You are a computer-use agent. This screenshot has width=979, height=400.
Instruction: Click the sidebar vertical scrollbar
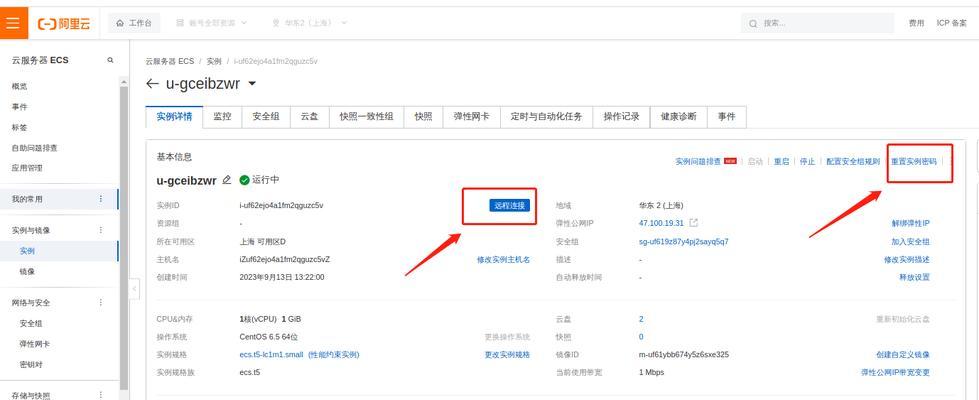tap(124, 237)
